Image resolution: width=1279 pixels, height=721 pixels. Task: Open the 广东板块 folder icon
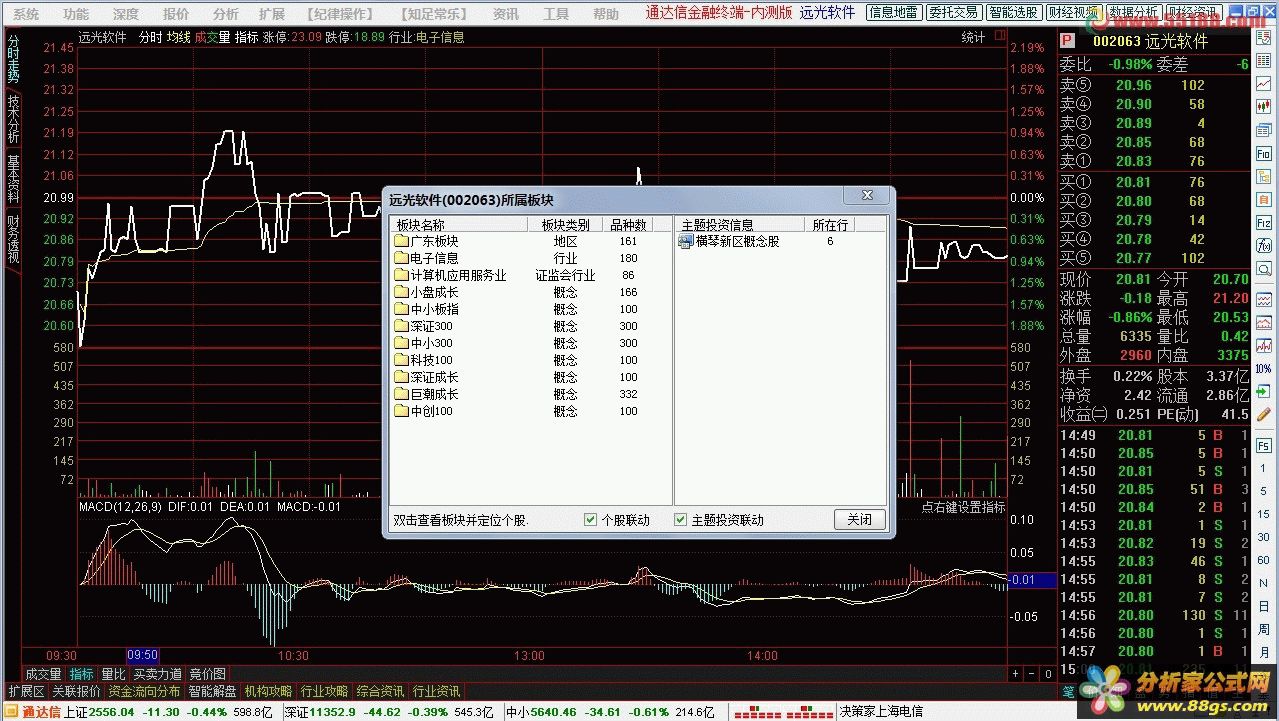(x=402, y=241)
